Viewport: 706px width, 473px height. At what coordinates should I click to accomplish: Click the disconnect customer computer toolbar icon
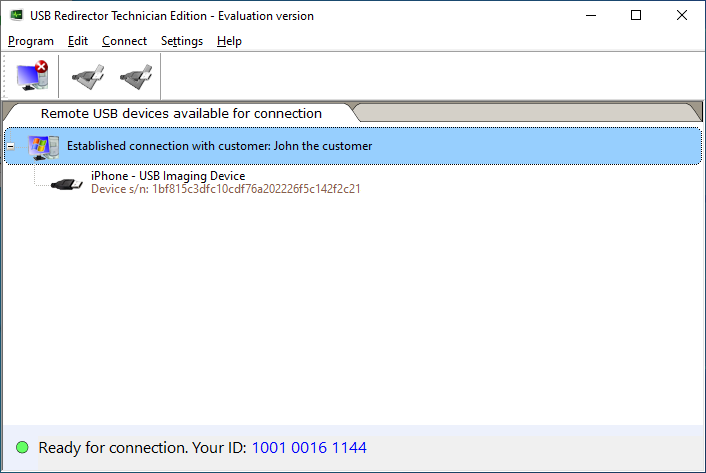(x=32, y=76)
